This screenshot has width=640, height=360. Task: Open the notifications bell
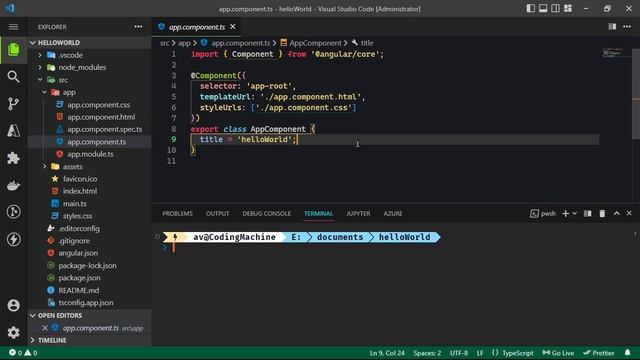[x=627, y=353]
